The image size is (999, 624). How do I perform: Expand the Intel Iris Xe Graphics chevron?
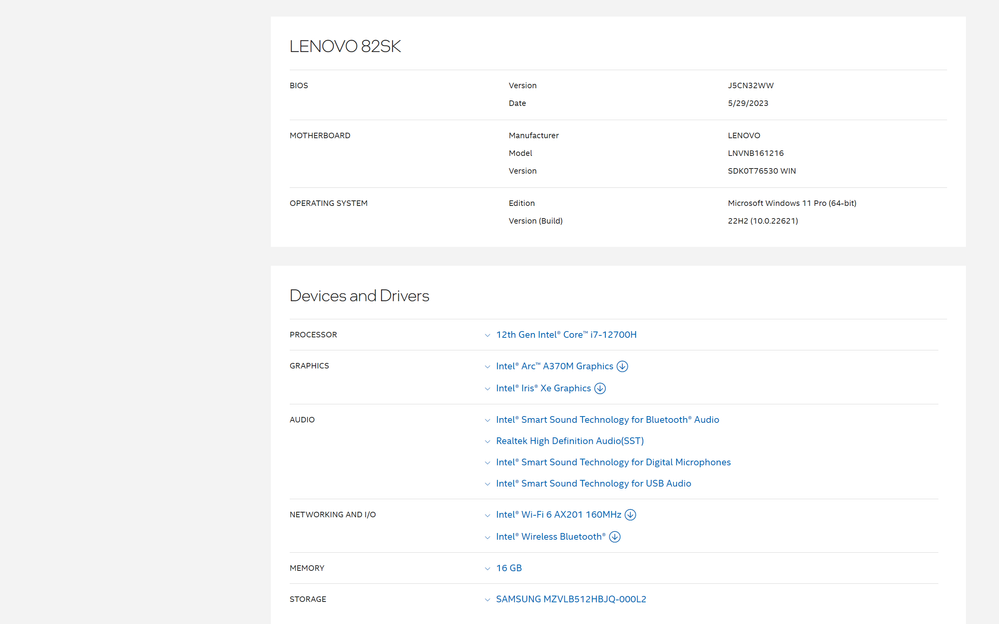pyautogui.click(x=487, y=388)
